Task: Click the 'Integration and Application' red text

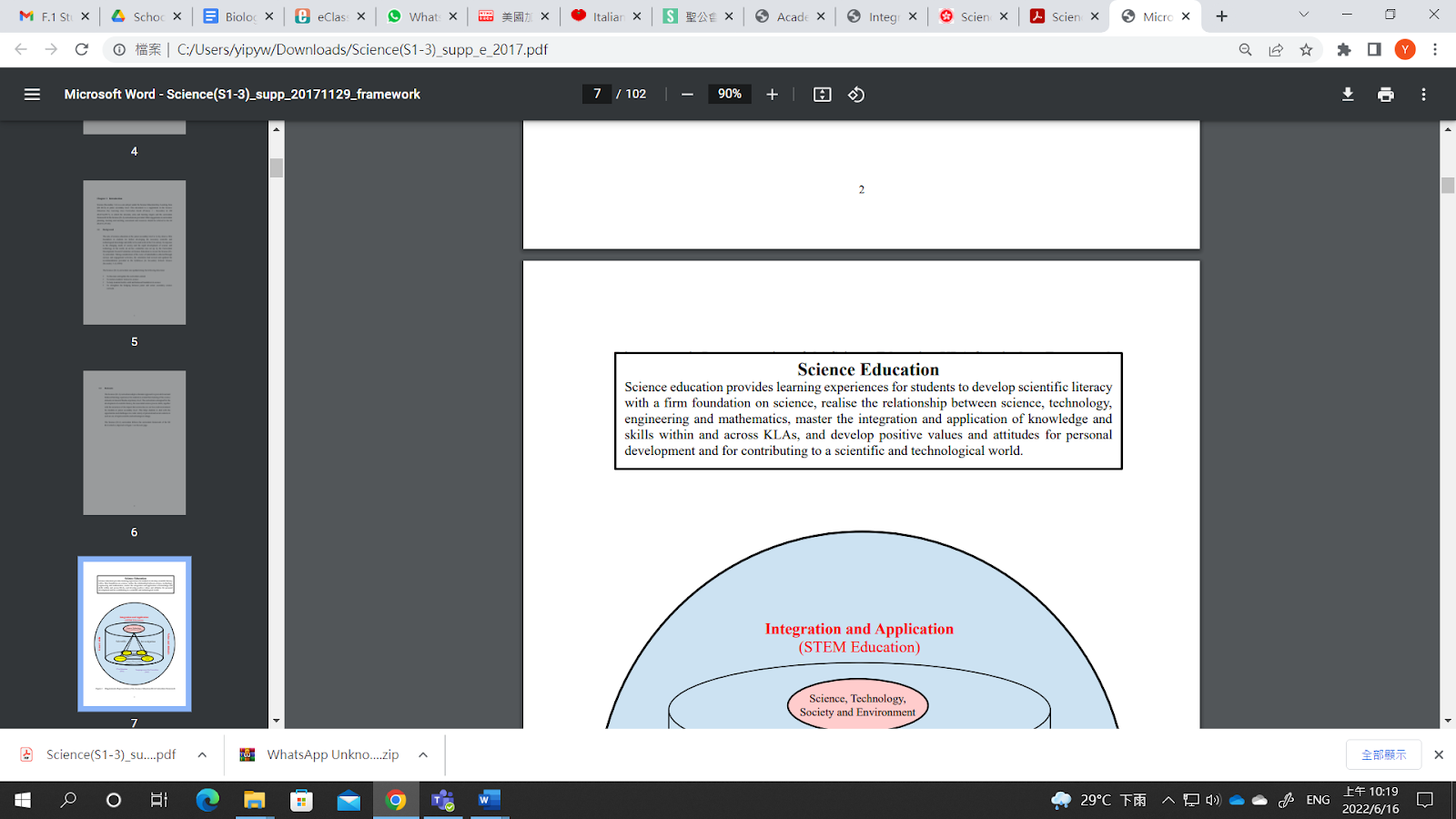Action: (x=859, y=629)
